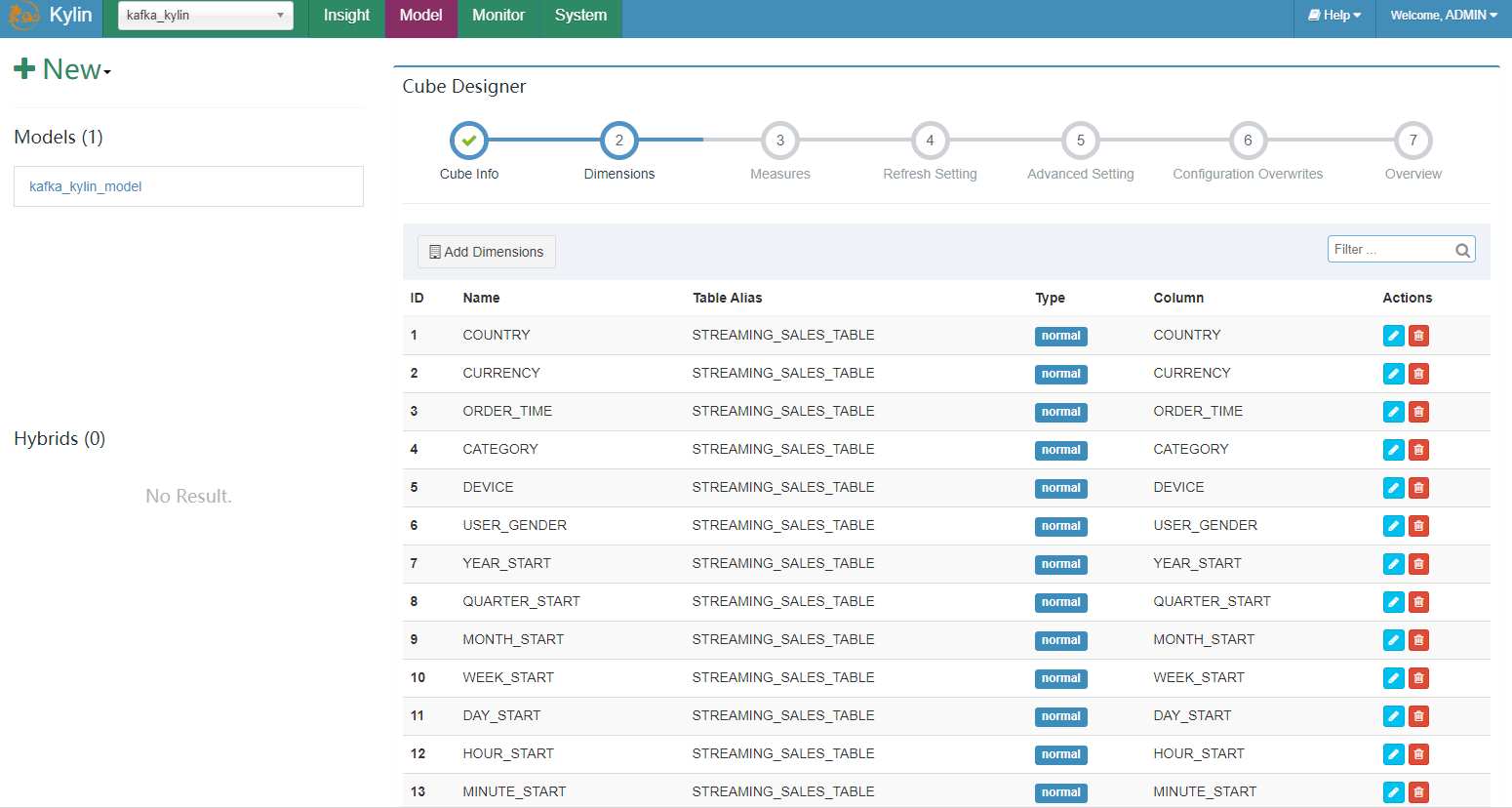Click the Column header label
The height and width of the screenshot is (808, 1512).
[1178, 298]
